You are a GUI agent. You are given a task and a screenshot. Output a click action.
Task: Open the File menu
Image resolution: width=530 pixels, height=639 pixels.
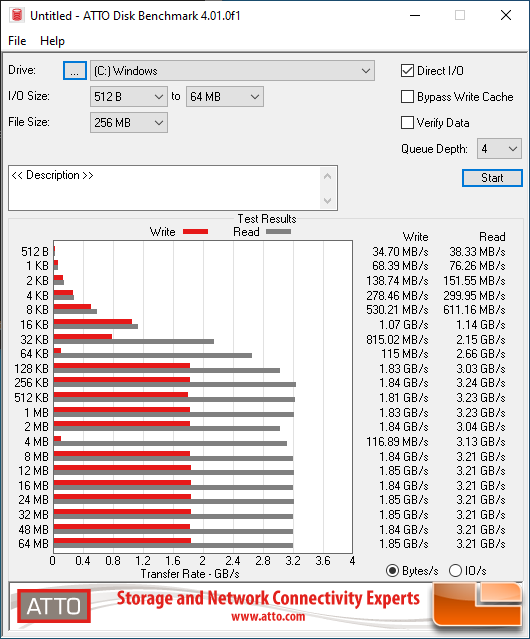click(x=17, y=41)
